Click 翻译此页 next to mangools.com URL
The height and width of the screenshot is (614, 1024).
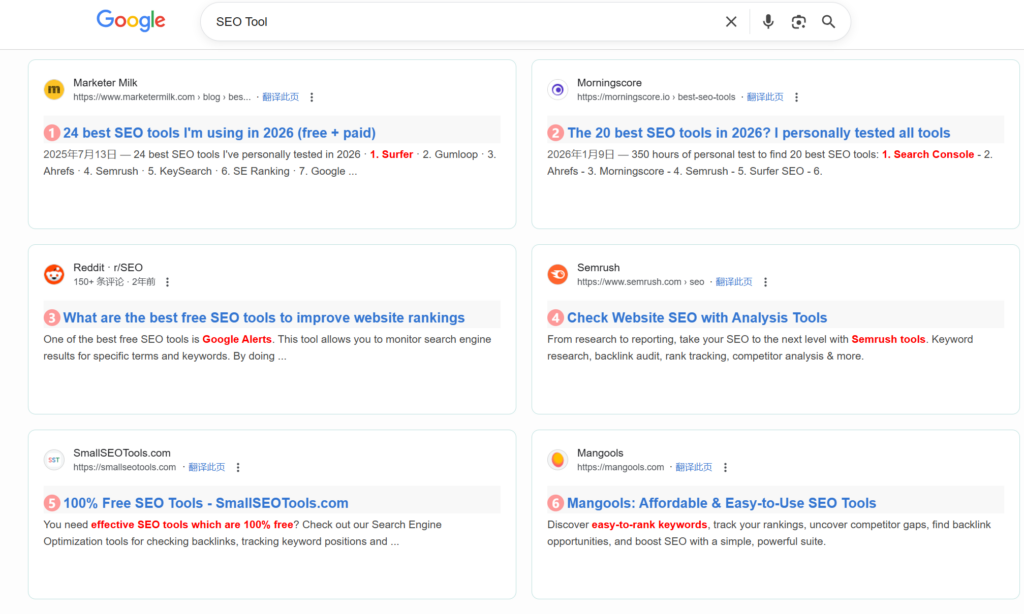click(694, 467)
